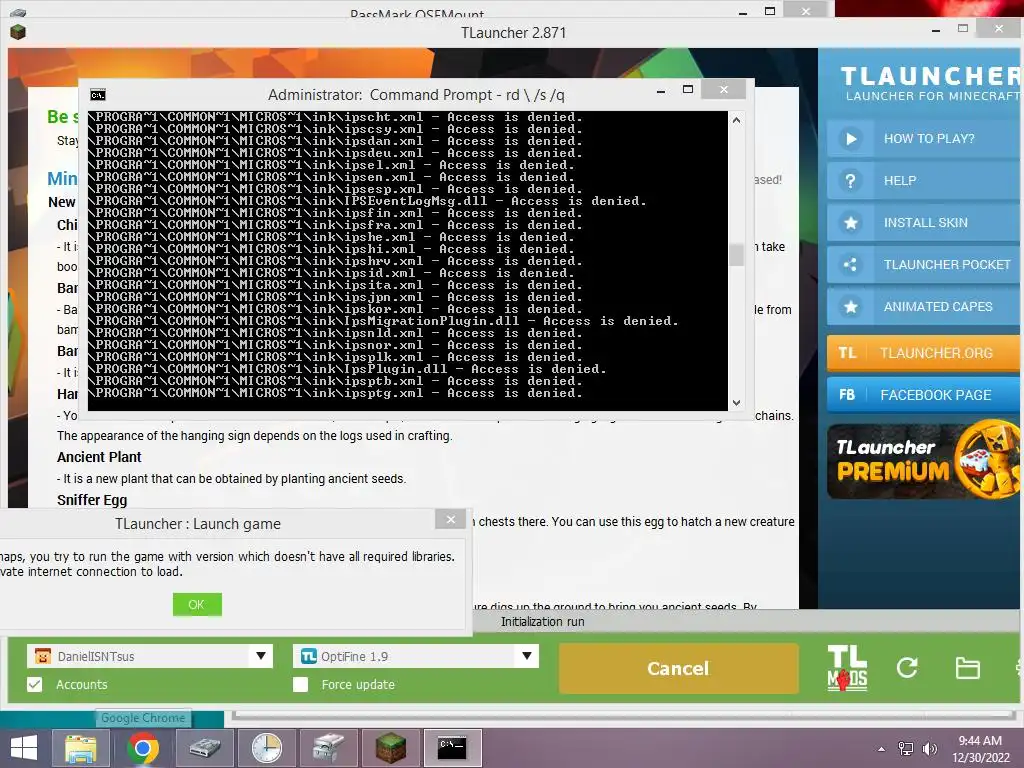Open File Explorer from taskbar
This screenshot has width=1024, height=768.
pyautogui.click(x=81, y=748)
